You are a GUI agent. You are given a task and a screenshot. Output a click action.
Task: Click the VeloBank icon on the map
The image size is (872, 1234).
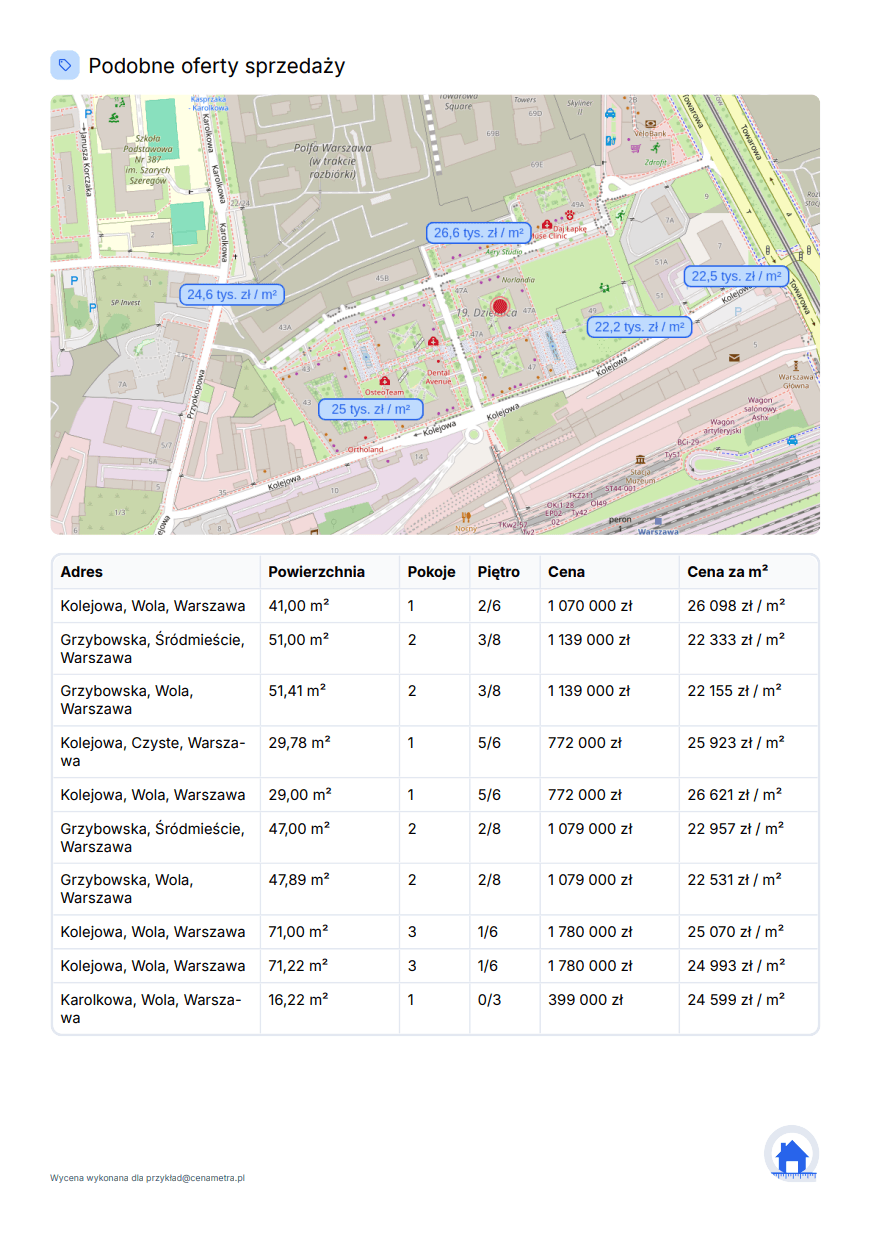point(650,123)
